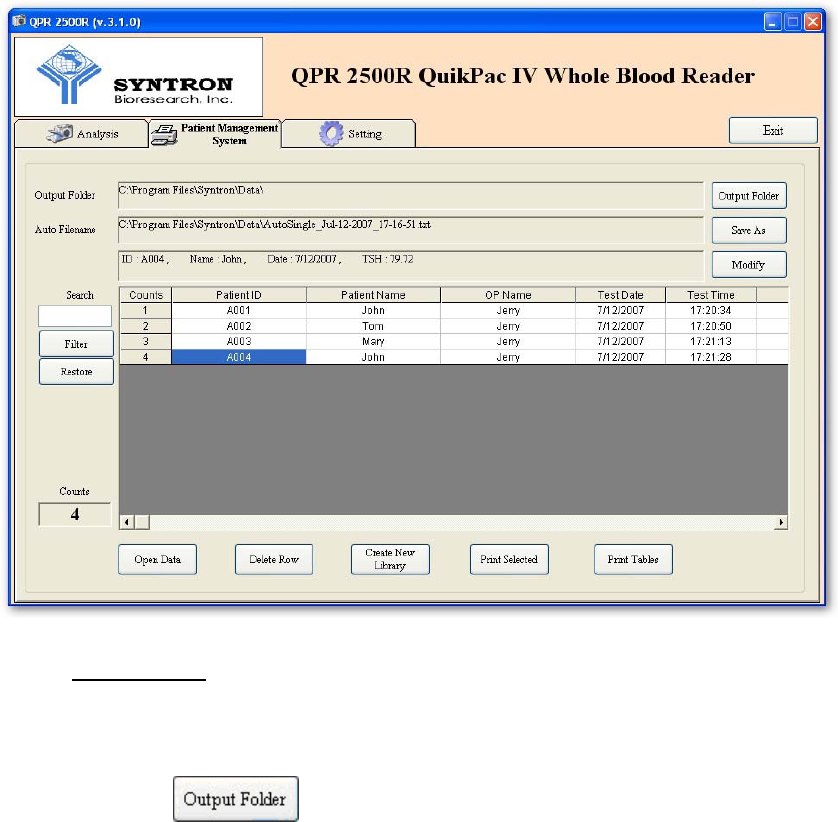Click the Counts column header
This screenshot has height=822, width=838.
pyautogui.click(x=145, y=295)
